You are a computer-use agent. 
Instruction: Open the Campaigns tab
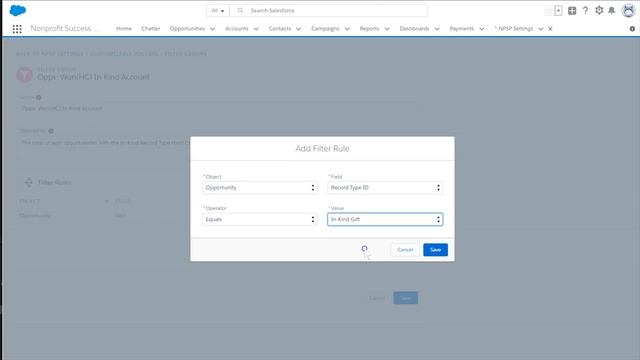click(x=325, y=29)
